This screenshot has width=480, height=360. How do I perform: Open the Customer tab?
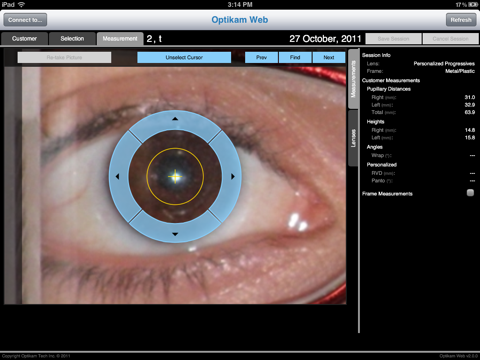pyautogui.click(x=24, y=39)
